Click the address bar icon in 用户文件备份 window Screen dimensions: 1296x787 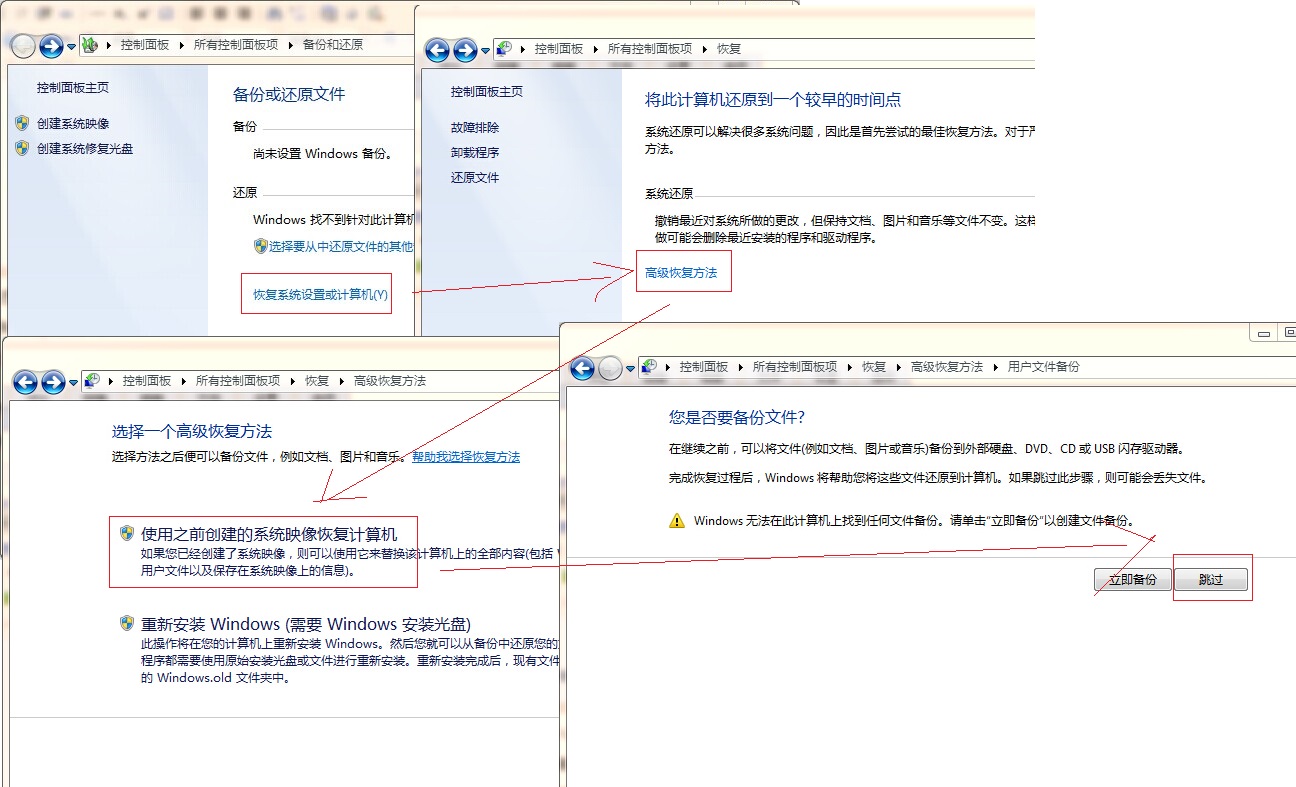click(x=650, y=367)
